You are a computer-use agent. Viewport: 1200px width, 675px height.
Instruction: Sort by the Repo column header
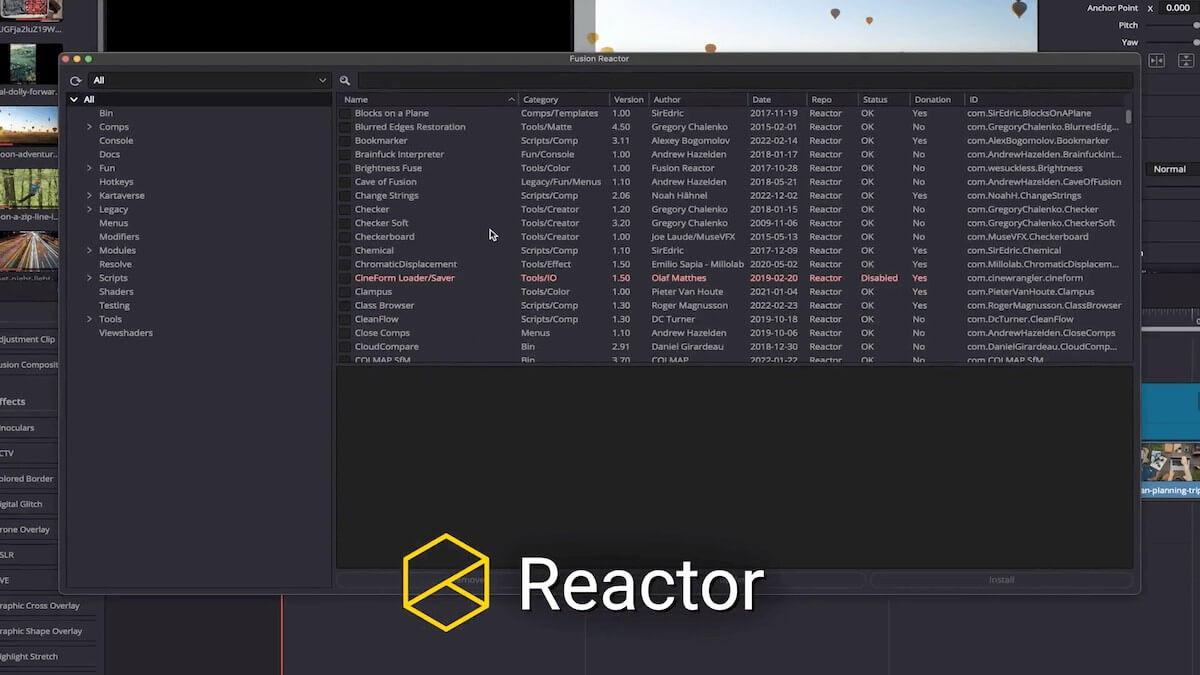(x=832, y=99)
